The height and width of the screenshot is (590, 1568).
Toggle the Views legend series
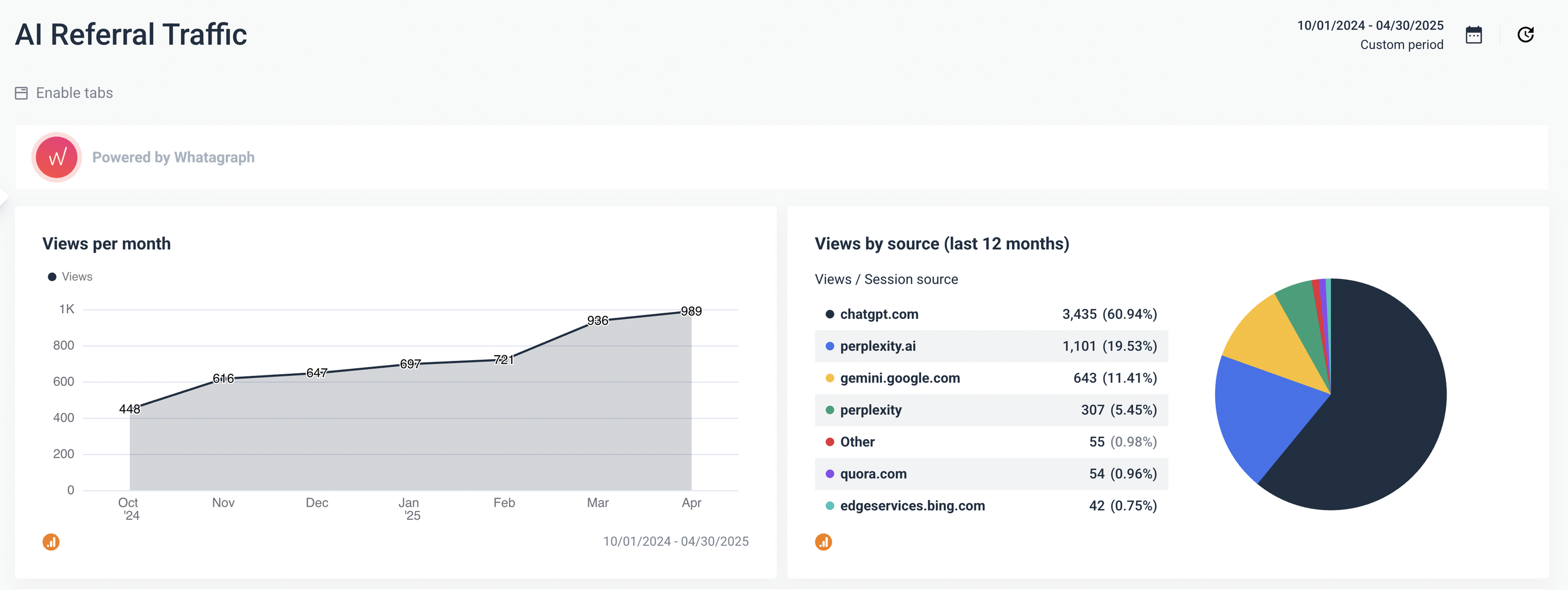click(x=70, y=276)
